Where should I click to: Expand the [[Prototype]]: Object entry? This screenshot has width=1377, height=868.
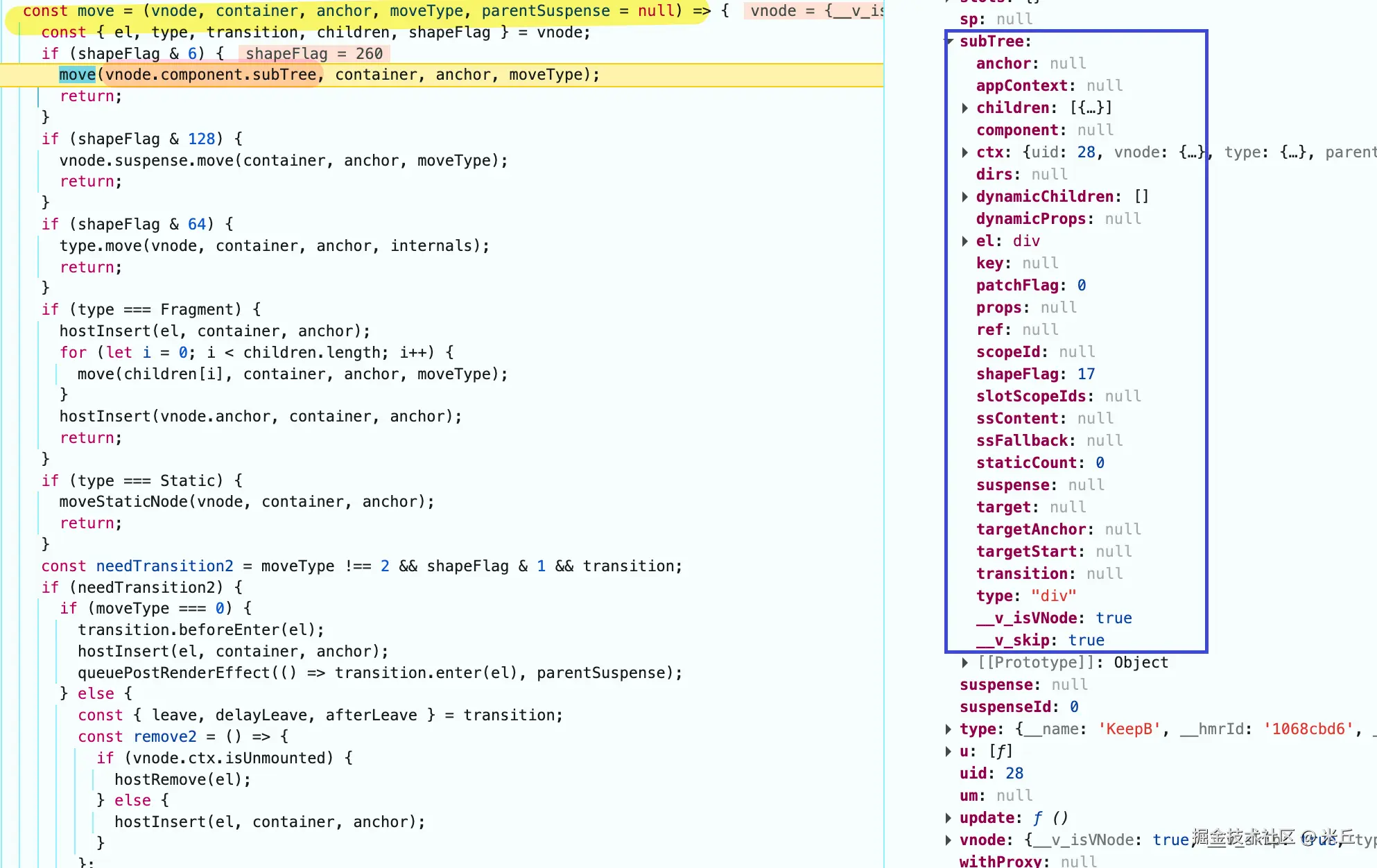pyautogui.click(x=965, y=663)
